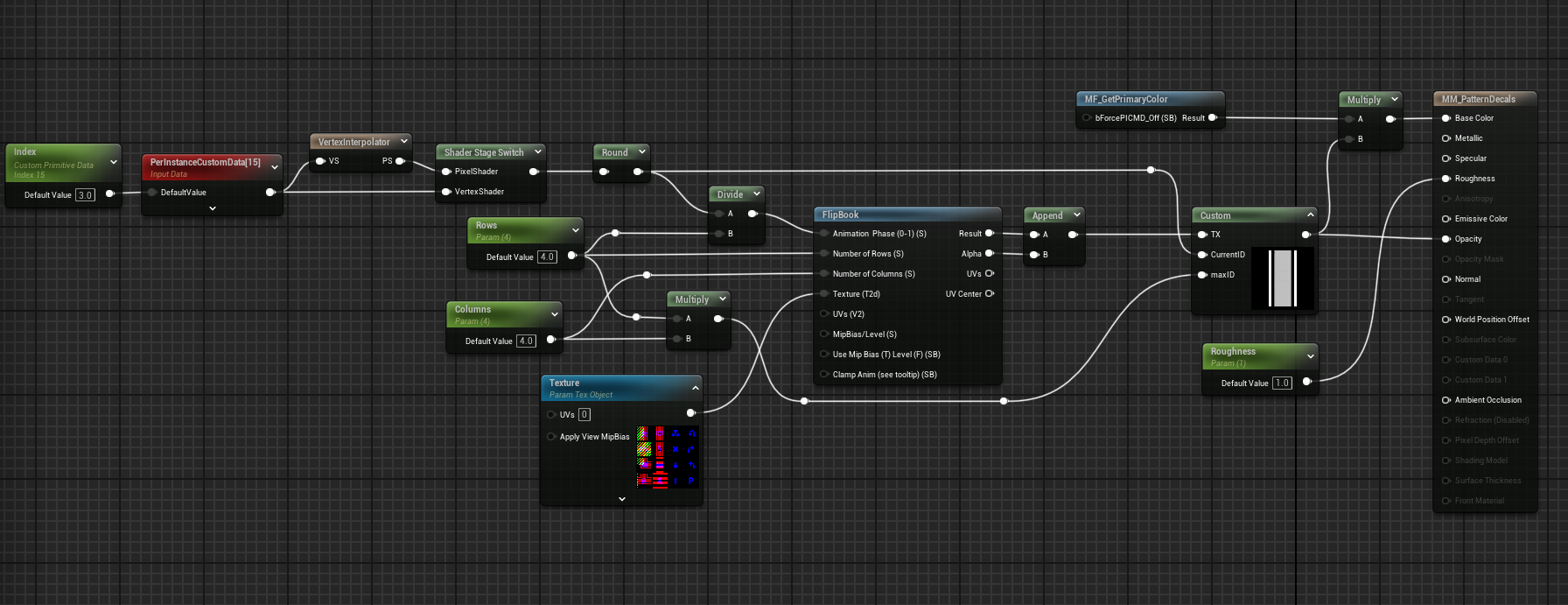Image resolution: width=1568 pixels, height=605 pixels.
Task: Click the Roughness Default Value field
Action: [x=1282, y=383]
